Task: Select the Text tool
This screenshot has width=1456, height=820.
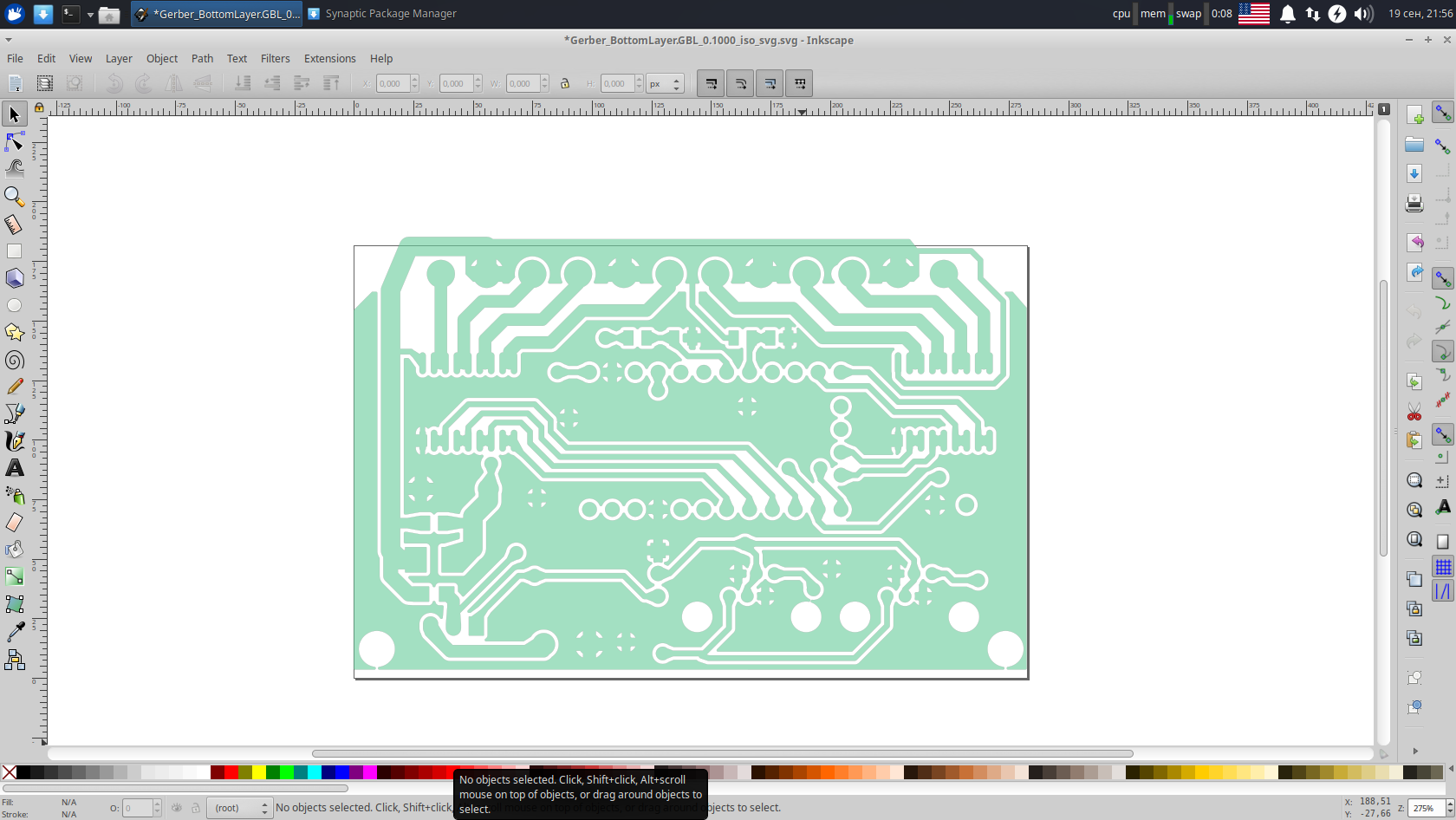Action: click(x=15, y=468)
